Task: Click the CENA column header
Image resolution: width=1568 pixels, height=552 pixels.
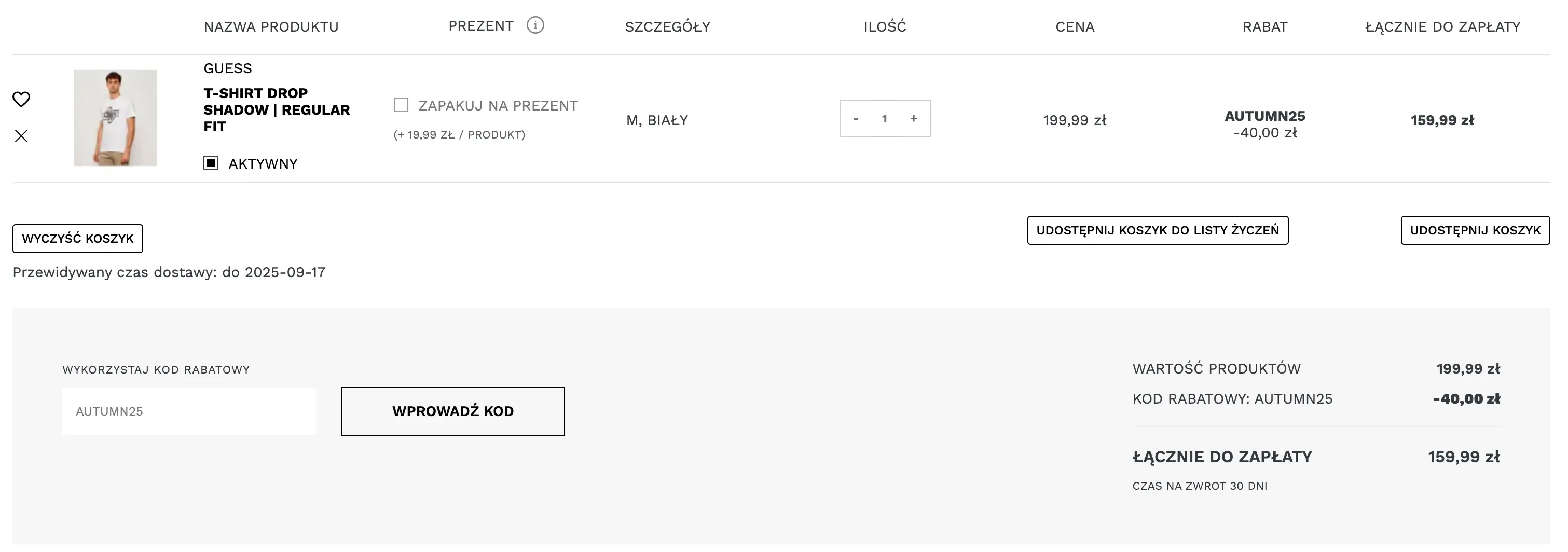Action: [x=1075, y=27]
